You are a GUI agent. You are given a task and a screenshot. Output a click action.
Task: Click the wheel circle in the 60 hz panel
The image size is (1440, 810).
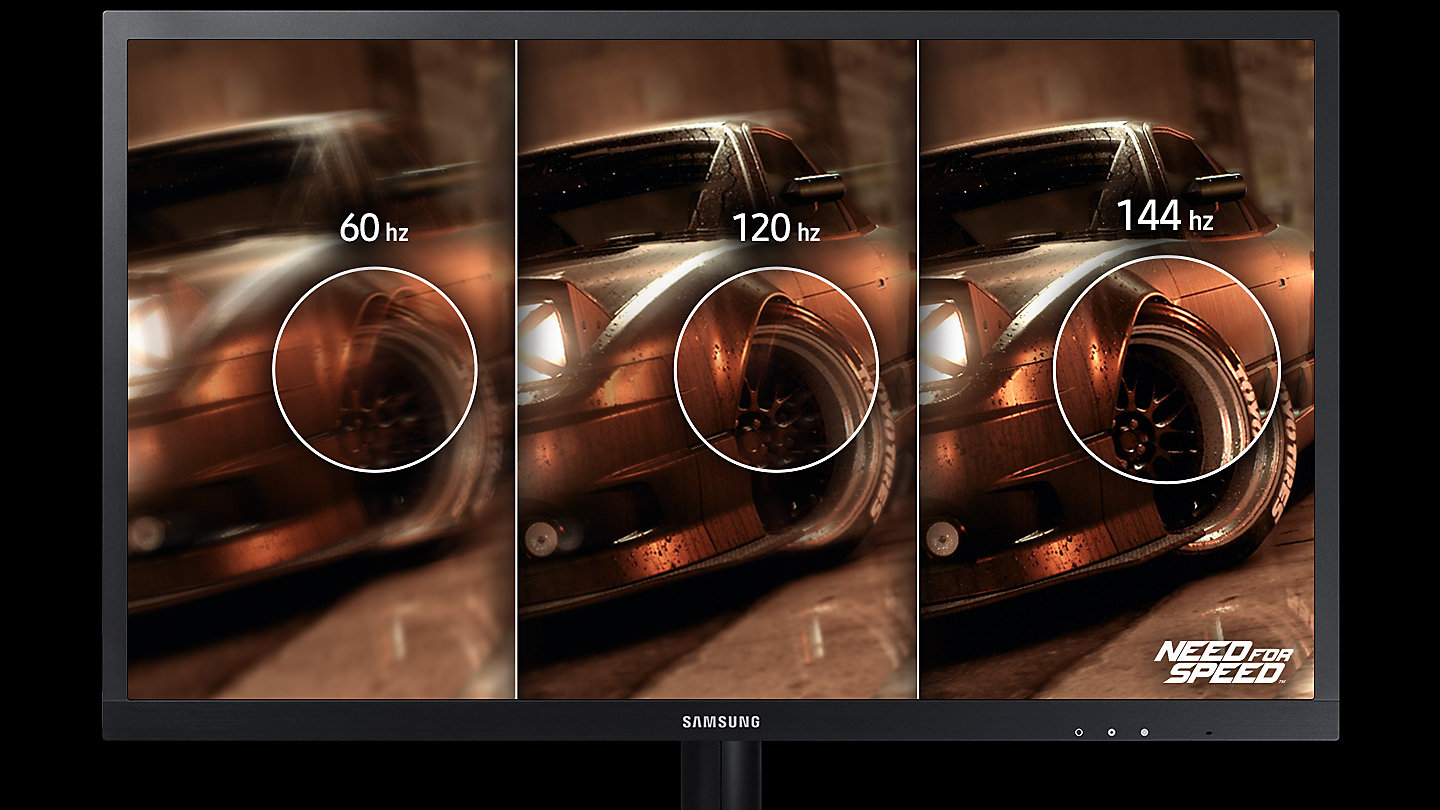point(375,368)
